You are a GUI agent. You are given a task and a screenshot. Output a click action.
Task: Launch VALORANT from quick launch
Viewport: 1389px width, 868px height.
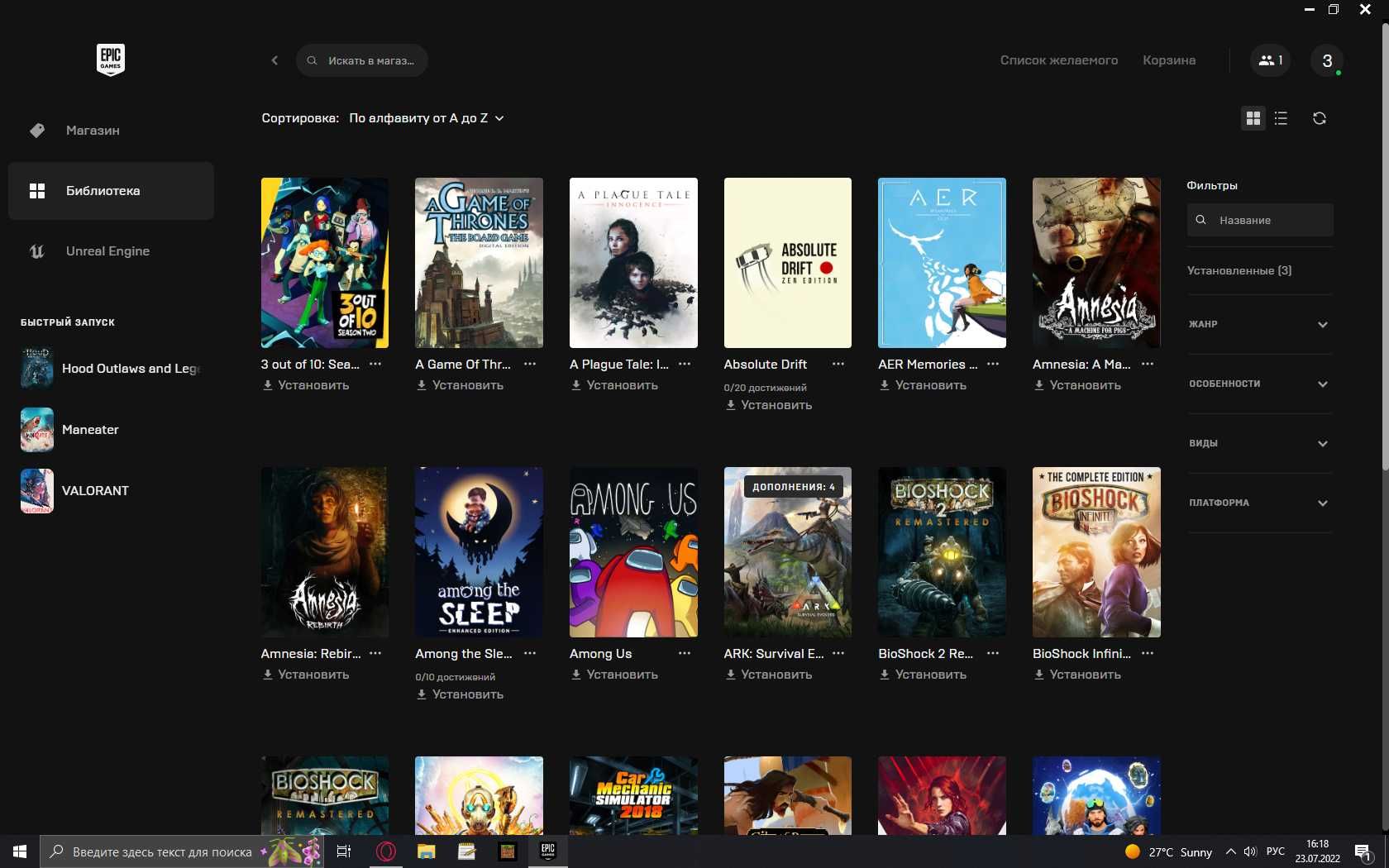click(75, 491)
